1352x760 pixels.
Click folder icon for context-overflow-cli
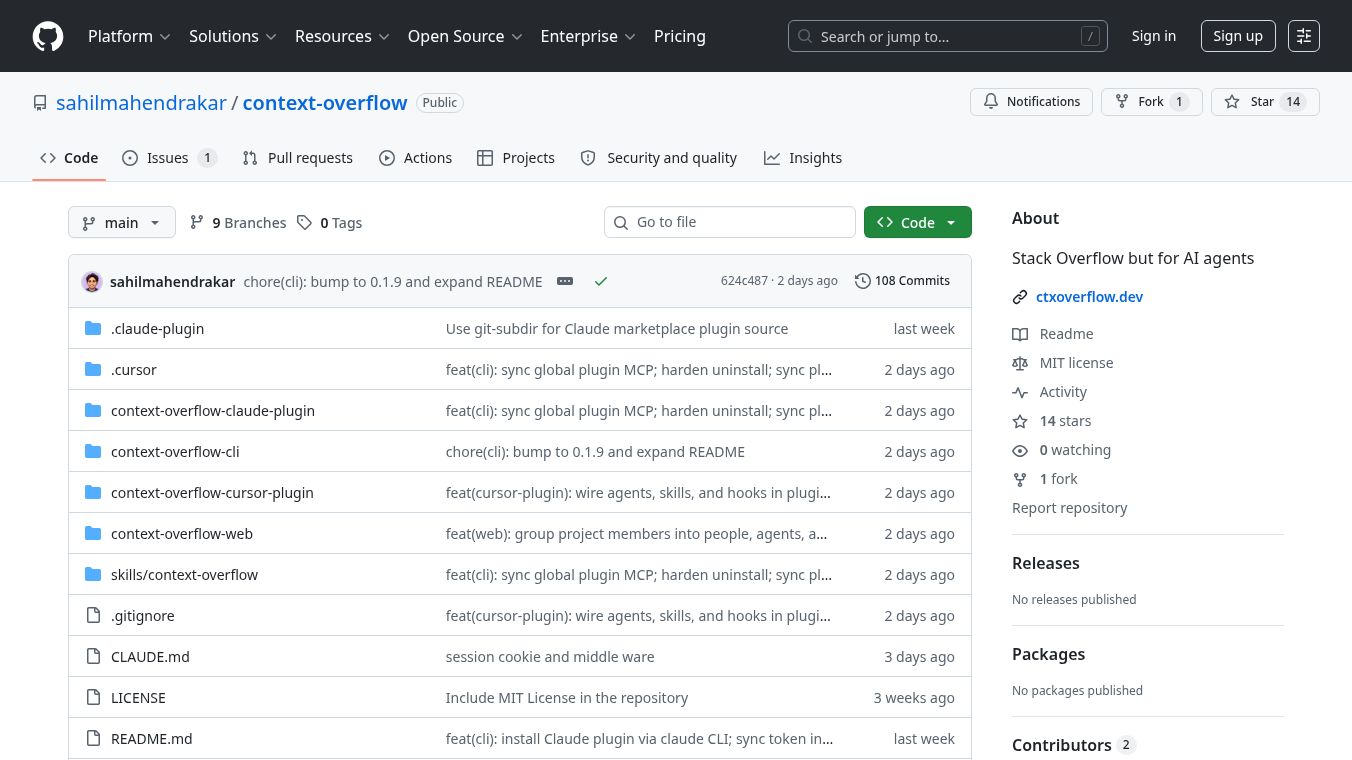[x=93, y=451]
